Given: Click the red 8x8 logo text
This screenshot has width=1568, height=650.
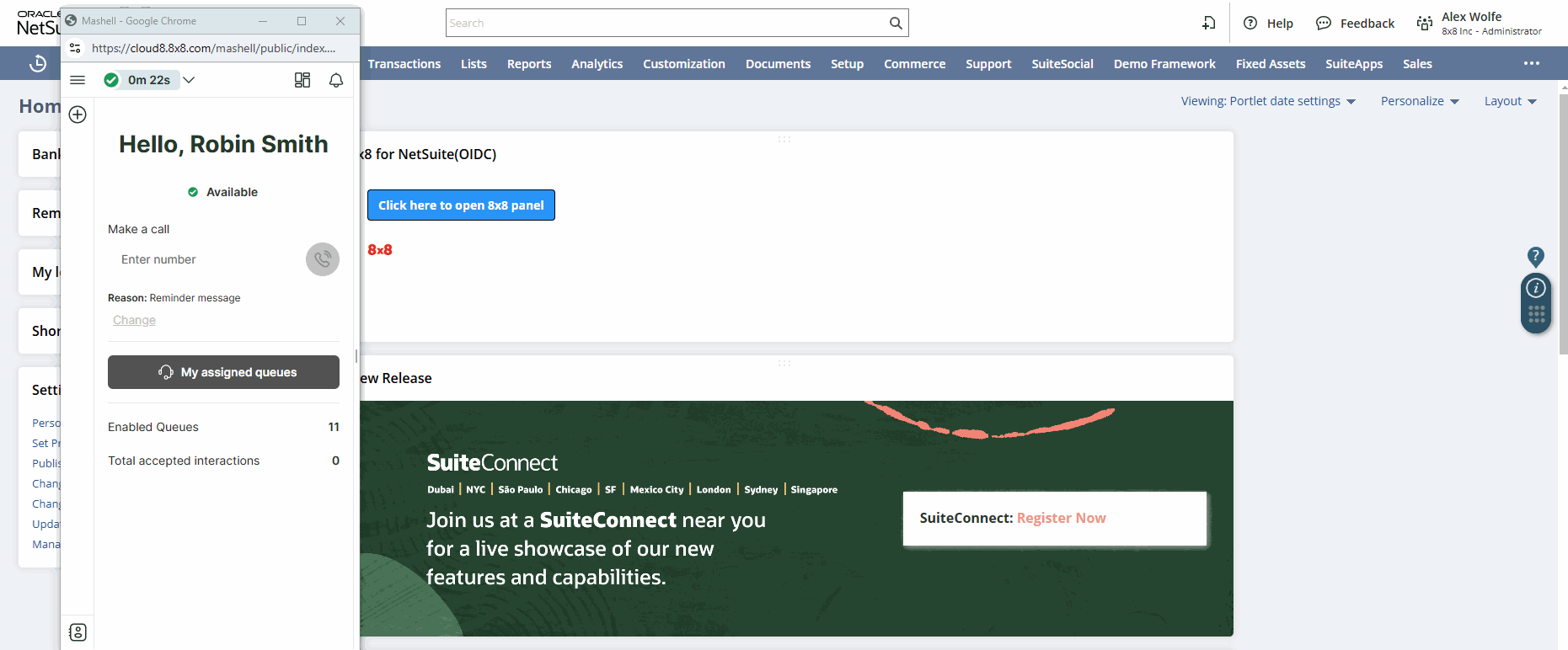Looking at the screenshot, I should tap(380, 250).
